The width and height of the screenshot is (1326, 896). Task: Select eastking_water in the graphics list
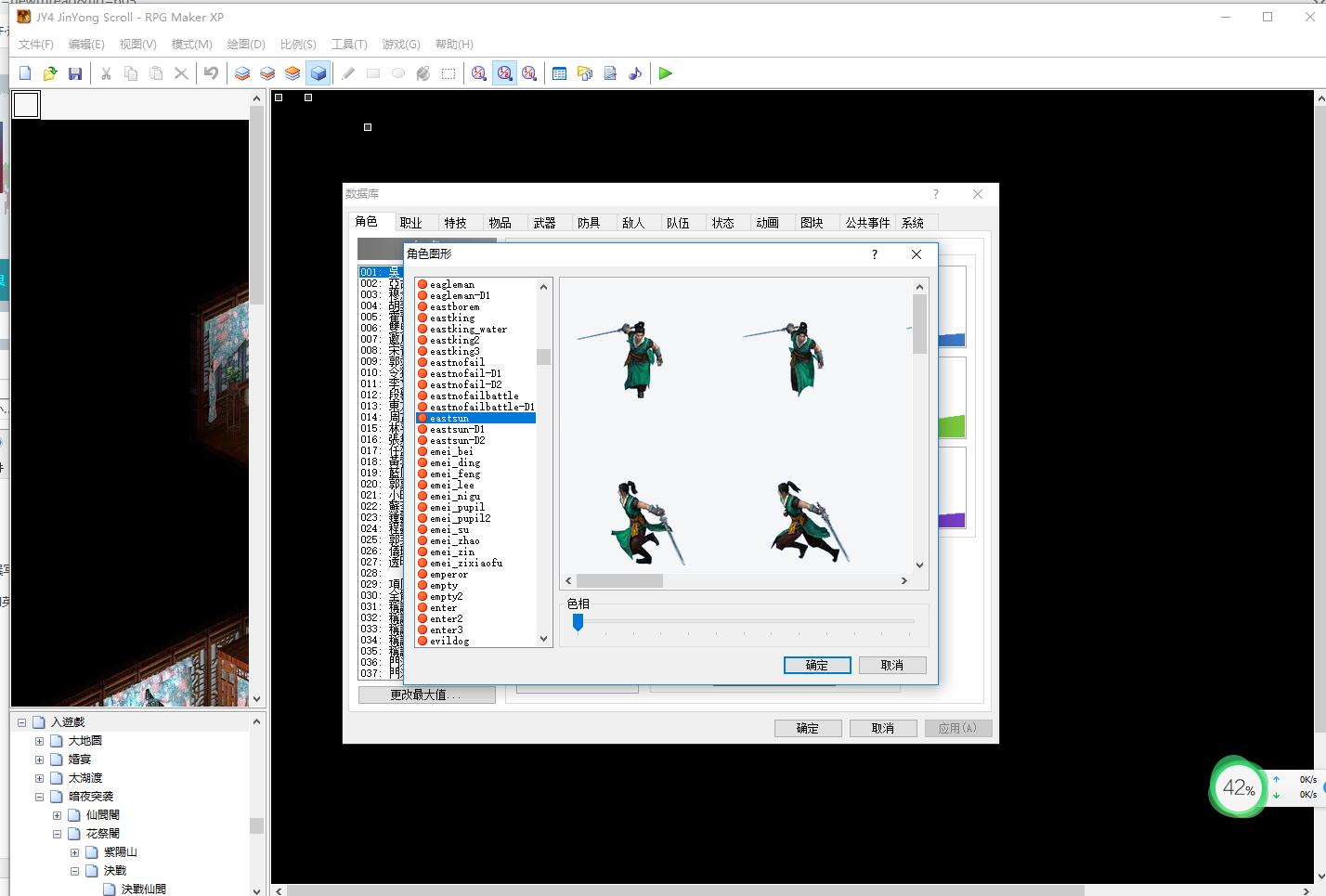tap(468, 329)
